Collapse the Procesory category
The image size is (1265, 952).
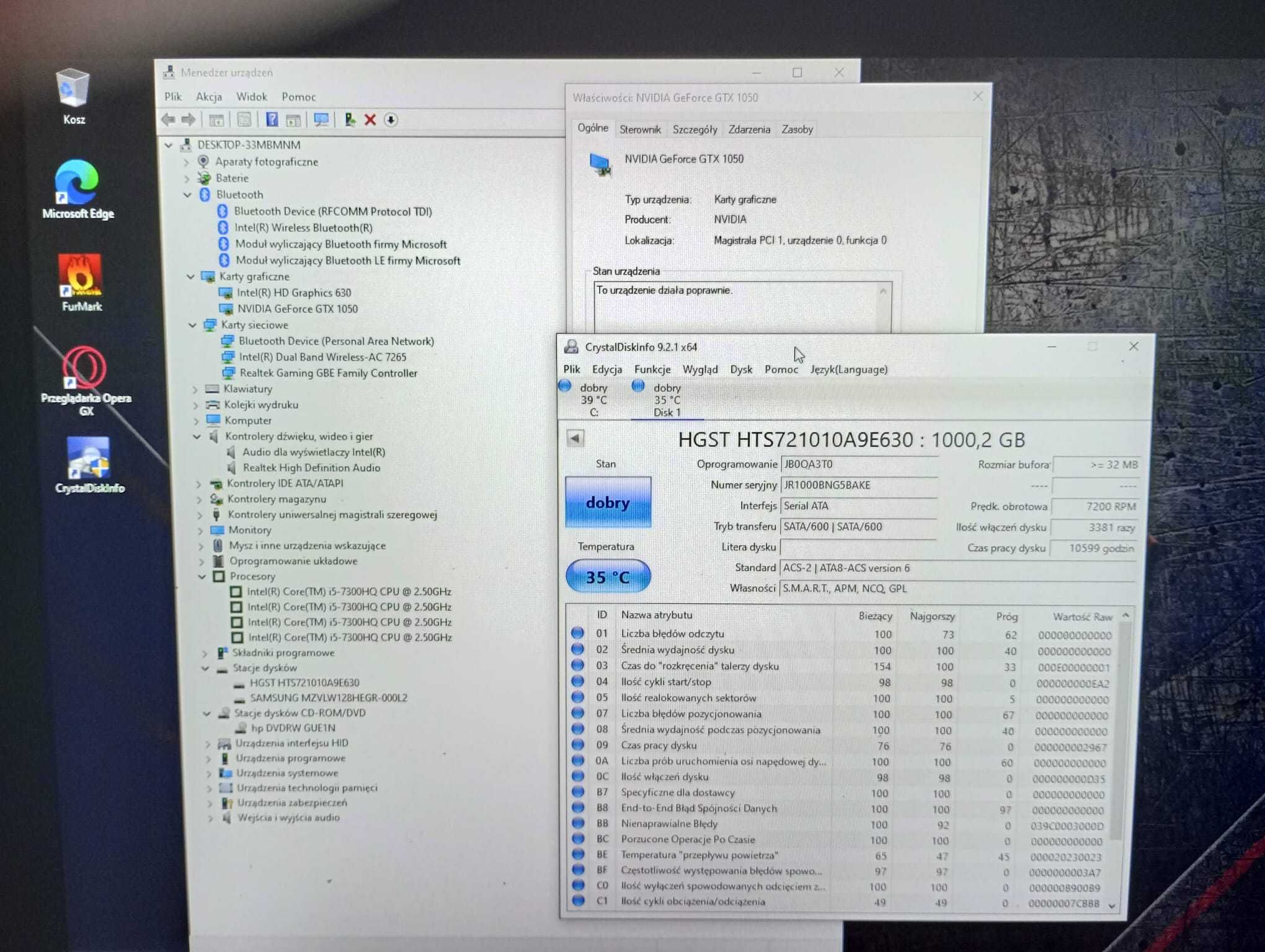[x=202, y=576]
